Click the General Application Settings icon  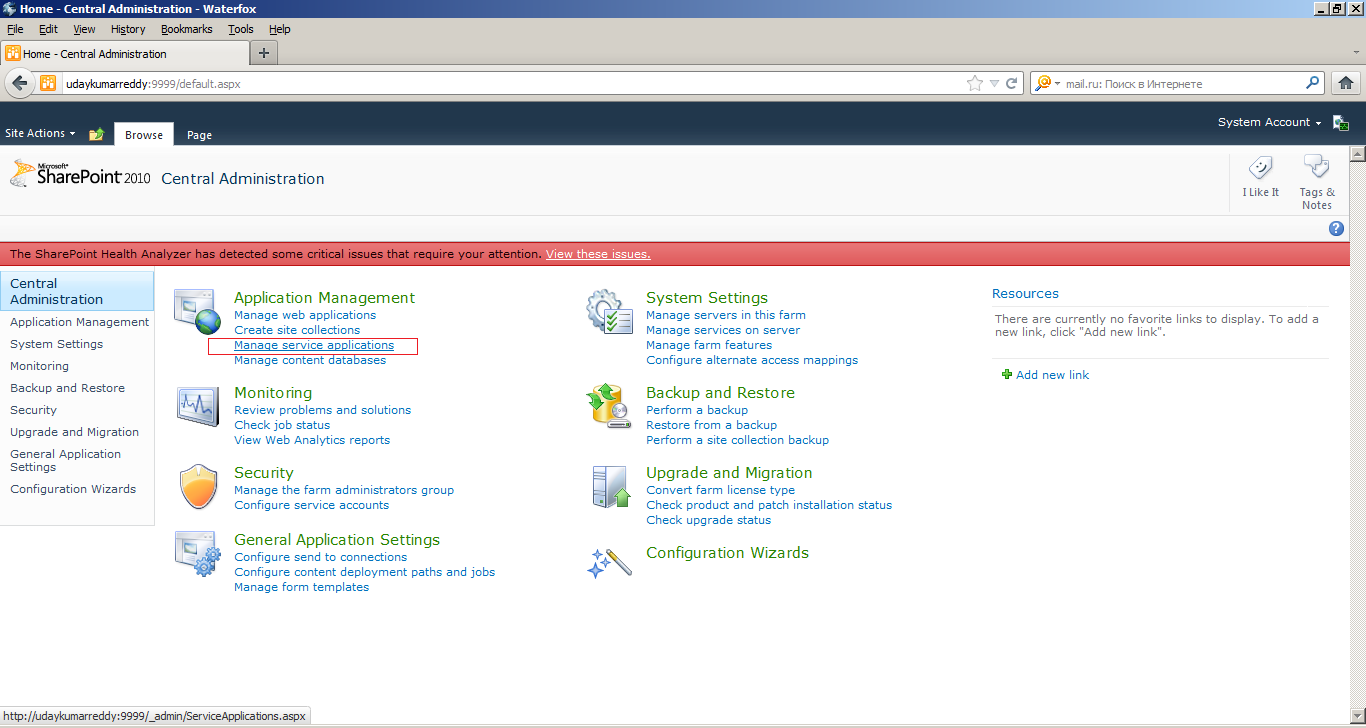(197, 554)
